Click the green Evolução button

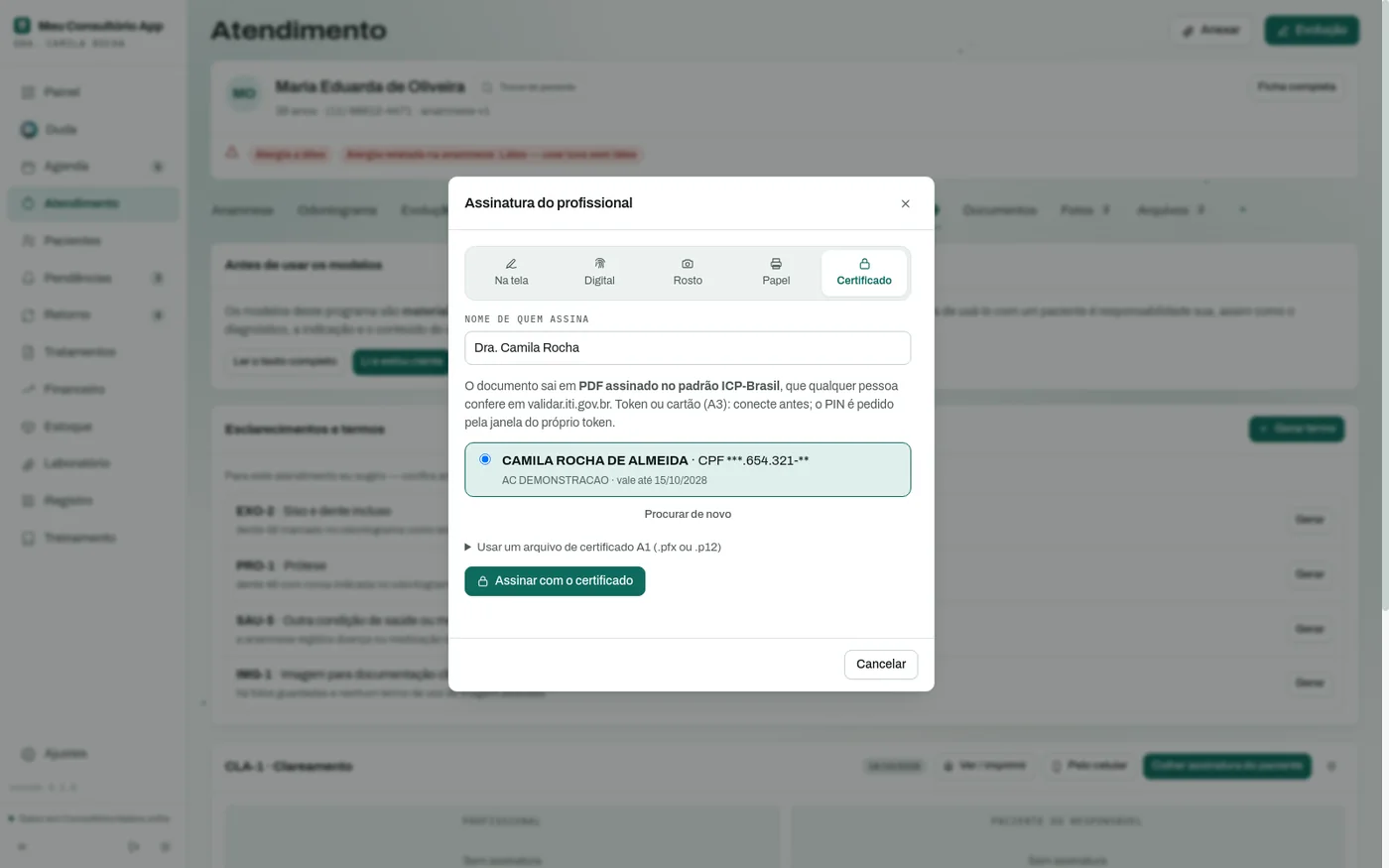pos(1311,31)
